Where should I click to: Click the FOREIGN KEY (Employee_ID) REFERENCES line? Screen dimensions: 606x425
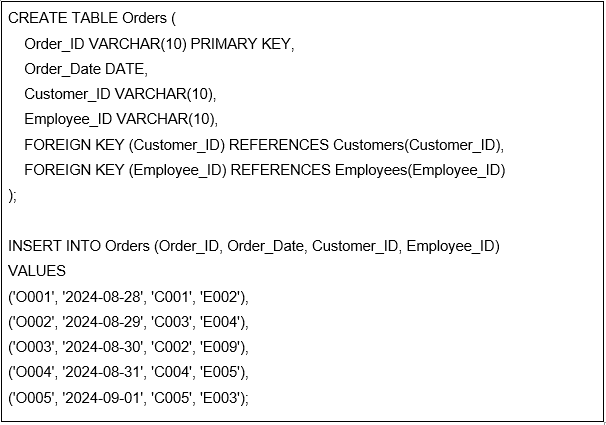pyautogui.click(x=265, y=170)
